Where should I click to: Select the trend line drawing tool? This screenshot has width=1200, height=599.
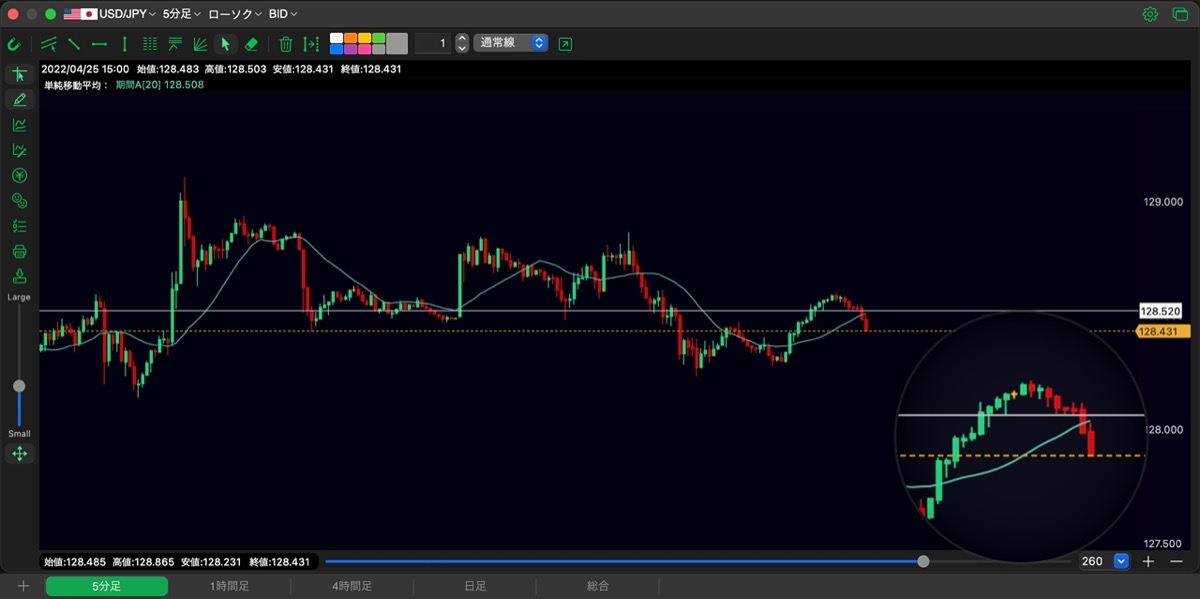pos(48,44)
